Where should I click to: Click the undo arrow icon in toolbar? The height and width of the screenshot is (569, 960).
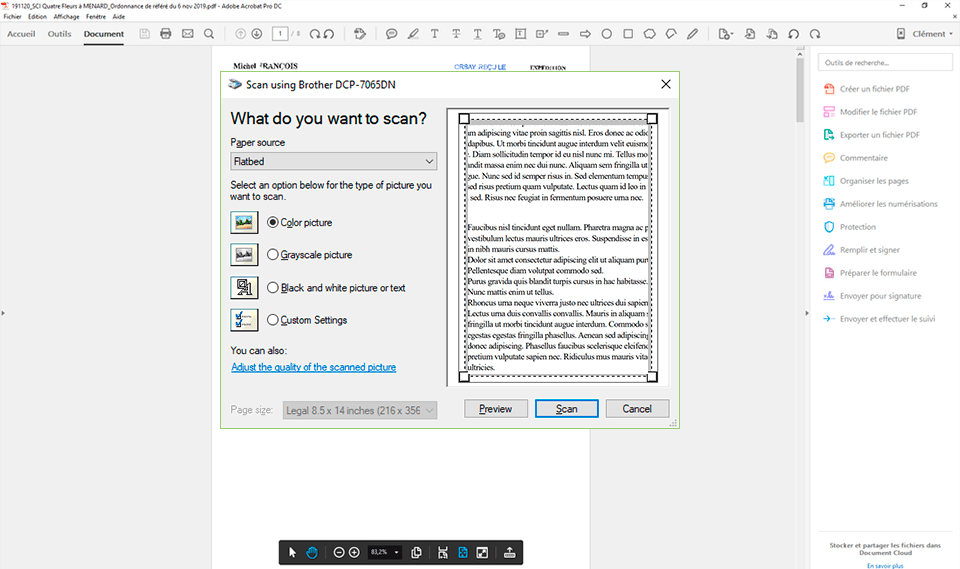click(793, 34)
